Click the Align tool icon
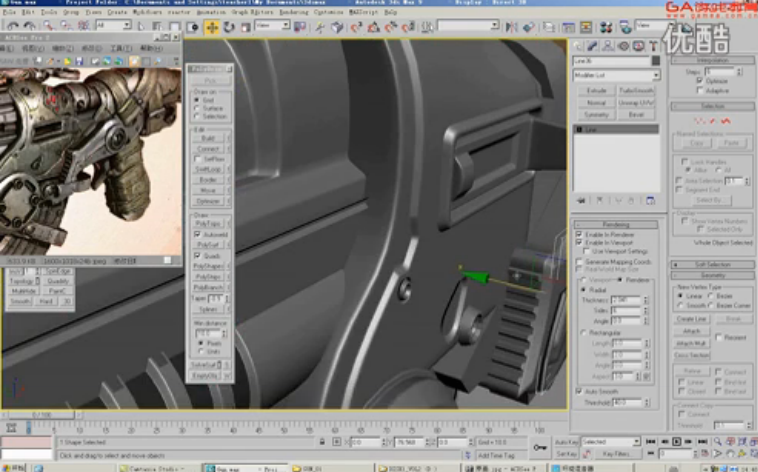The image size is (758, 472). (x=528, y=27)
